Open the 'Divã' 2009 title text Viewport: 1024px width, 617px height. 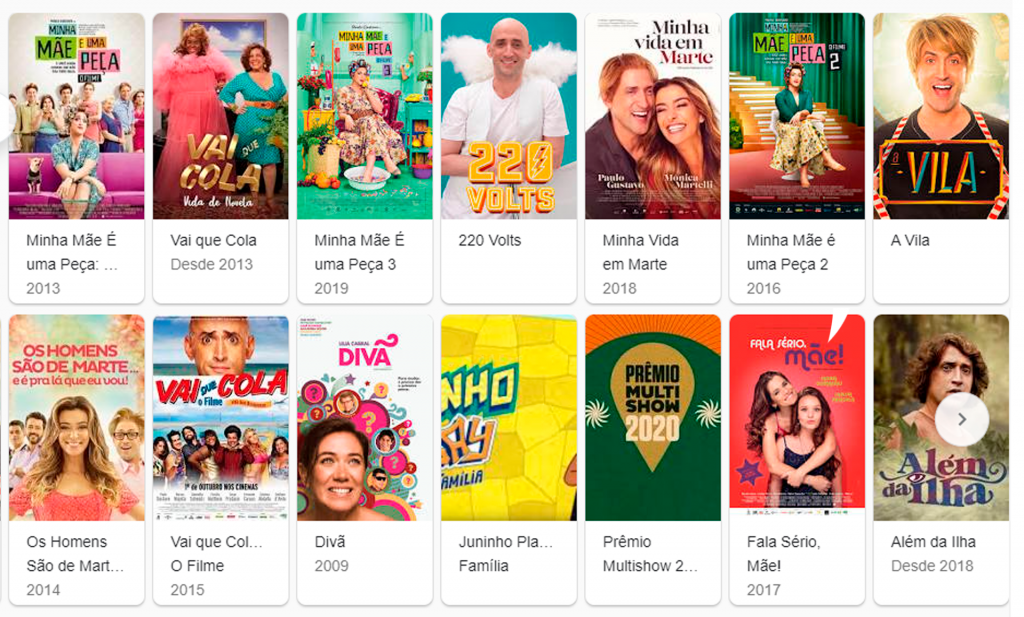pyautogui.click(x=330, y=542)
